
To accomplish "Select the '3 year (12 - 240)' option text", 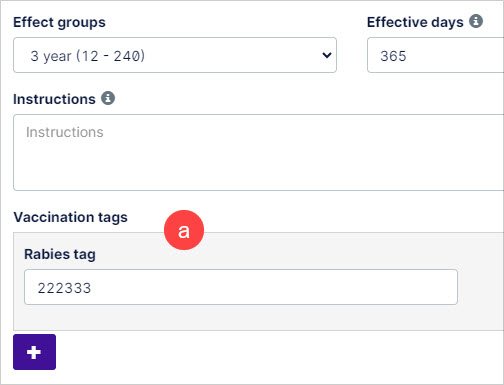I will click(x=88, y=56).
